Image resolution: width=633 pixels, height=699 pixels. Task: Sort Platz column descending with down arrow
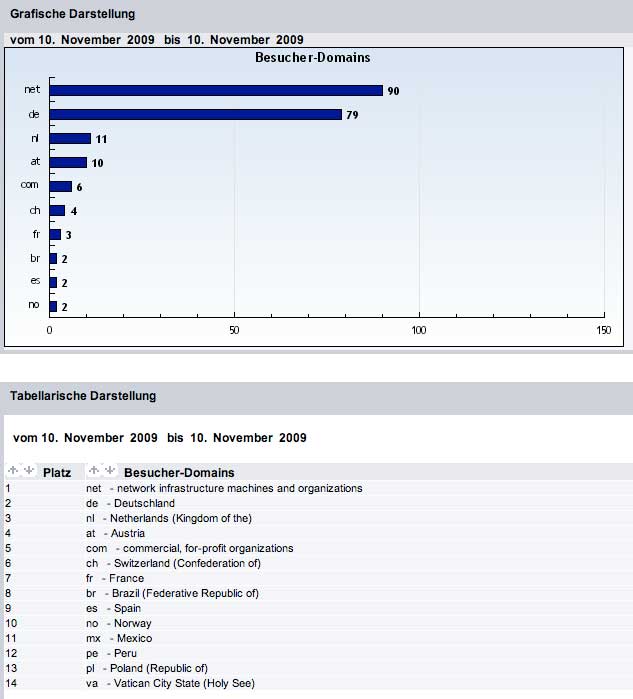point(28,471)
